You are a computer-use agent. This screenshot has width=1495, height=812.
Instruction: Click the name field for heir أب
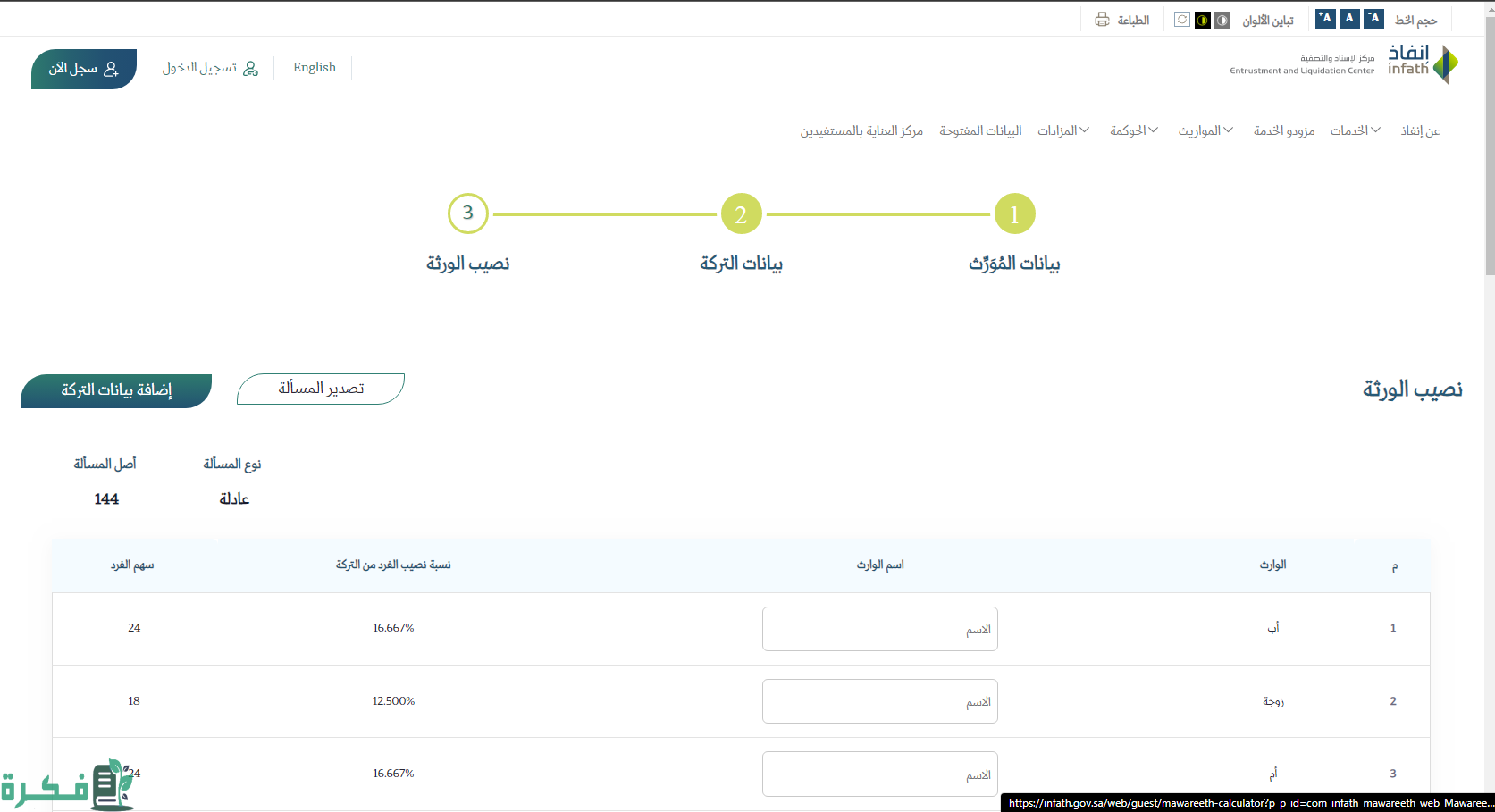coord(879,629)
